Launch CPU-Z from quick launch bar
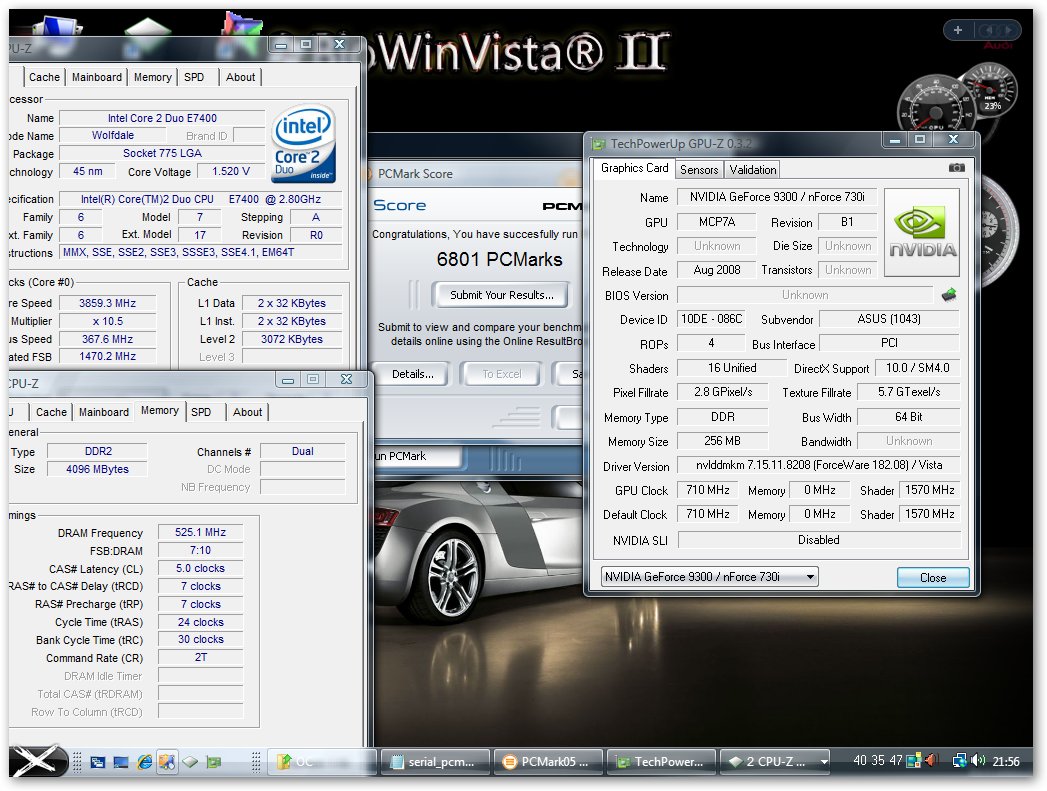 tap(190, 762)
